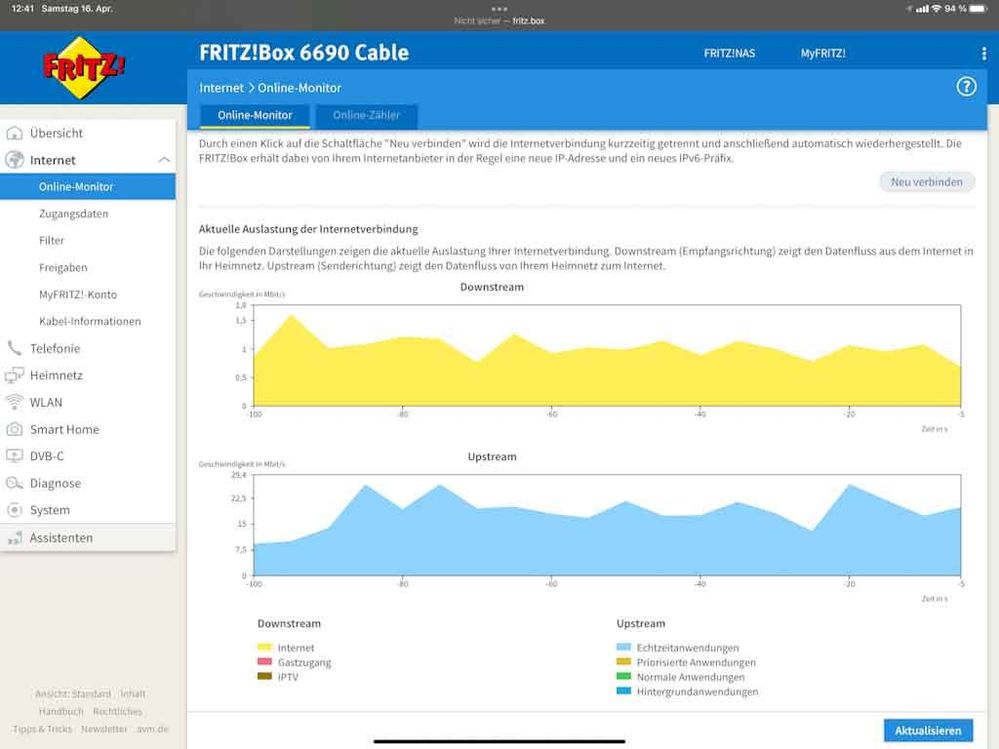Click the Internet breadcrumb link
The width and height of the screenshot is (999, 749).
221,88
